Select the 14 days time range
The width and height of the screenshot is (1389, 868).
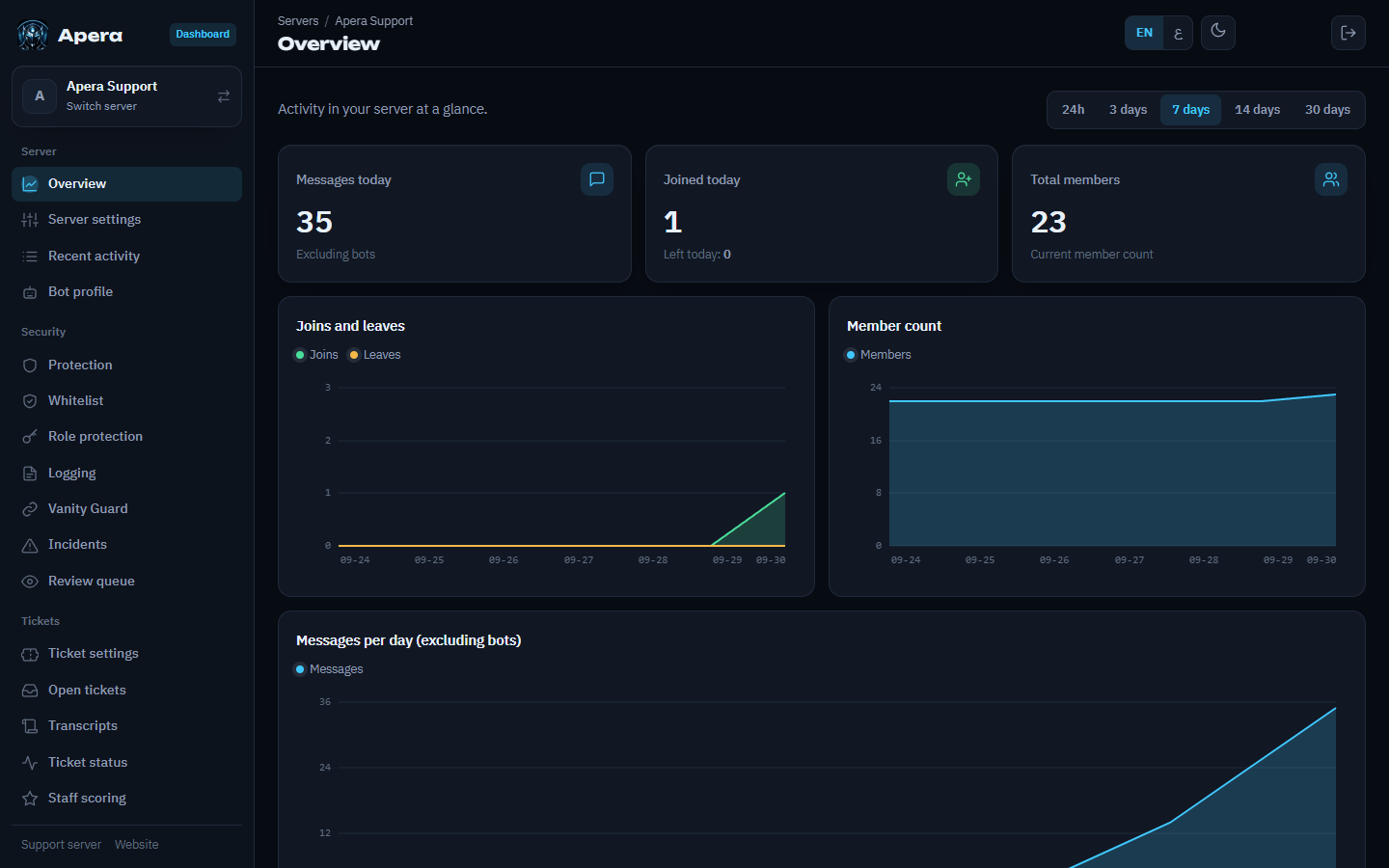pos(1257,110)
